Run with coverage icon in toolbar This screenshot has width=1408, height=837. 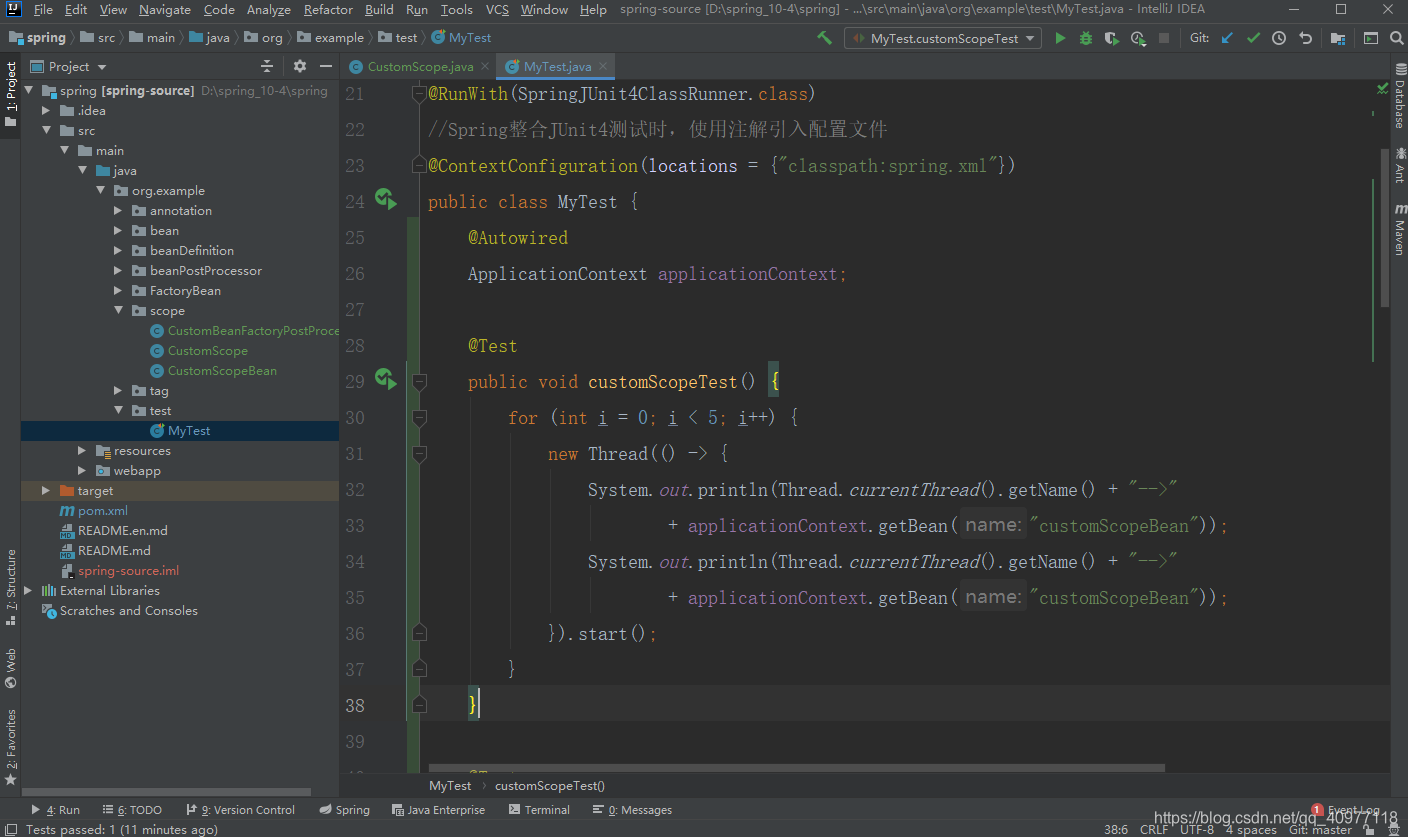click(x=1111, y=38)
